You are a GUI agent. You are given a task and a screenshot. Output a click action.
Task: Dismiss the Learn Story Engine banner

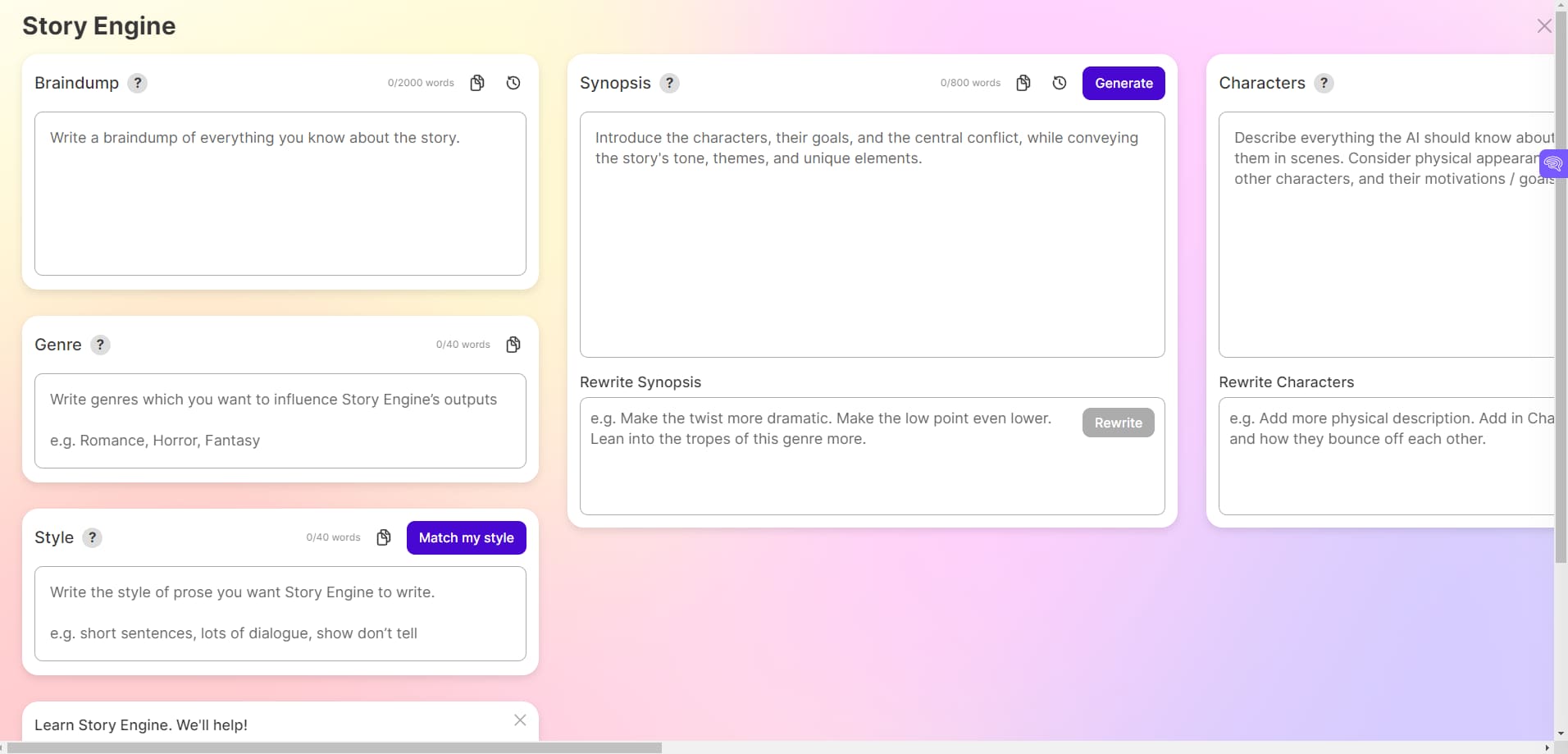[x=519, y=720]
